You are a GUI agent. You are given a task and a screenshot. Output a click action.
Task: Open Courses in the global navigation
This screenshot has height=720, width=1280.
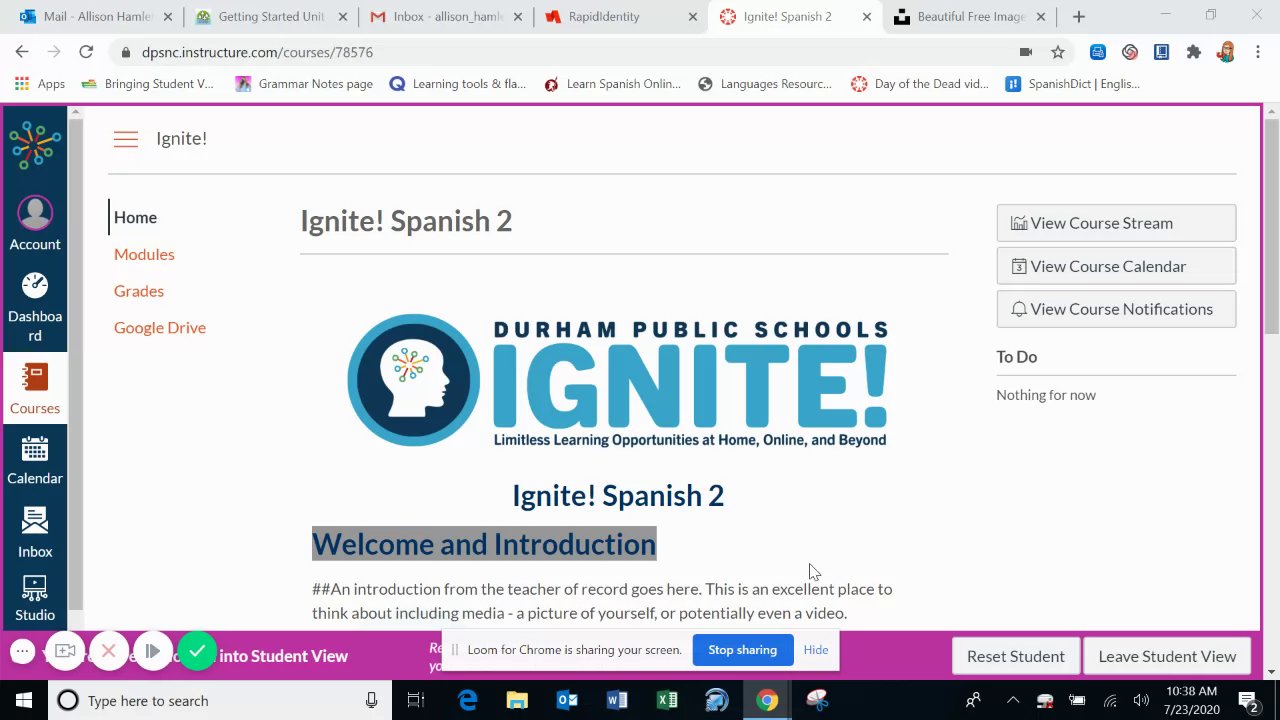pos(35,388)
